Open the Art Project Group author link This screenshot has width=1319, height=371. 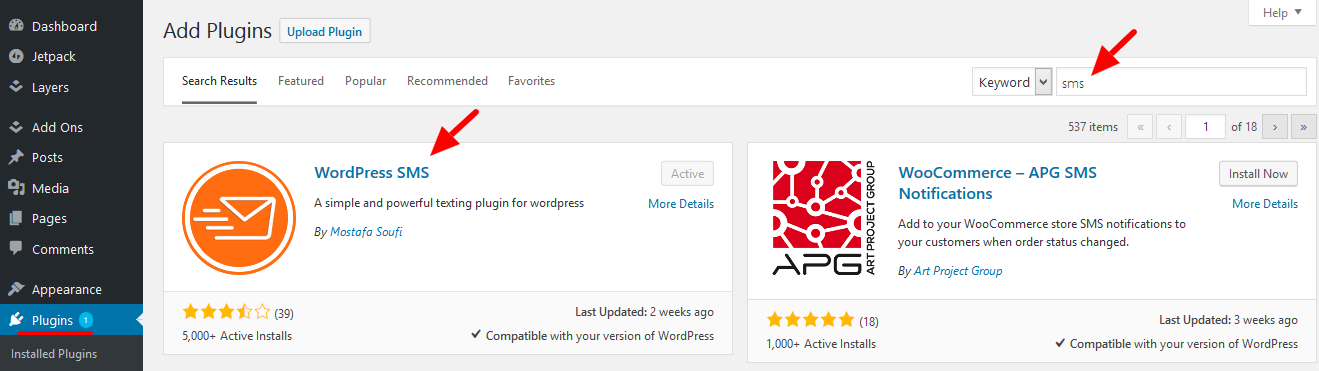coord(958,271)
